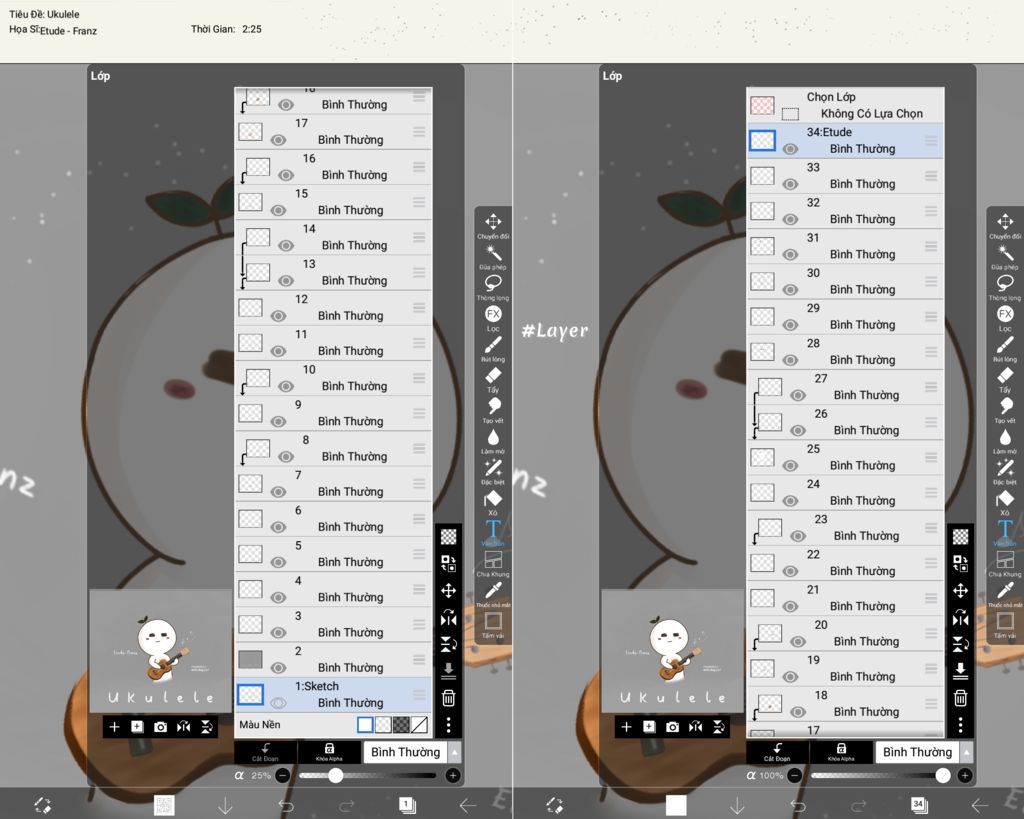Viewport: 1024px width, 819px height.
Task: Click merge-down arrow icon beside layer 2
Action: [x=449, y=670]
